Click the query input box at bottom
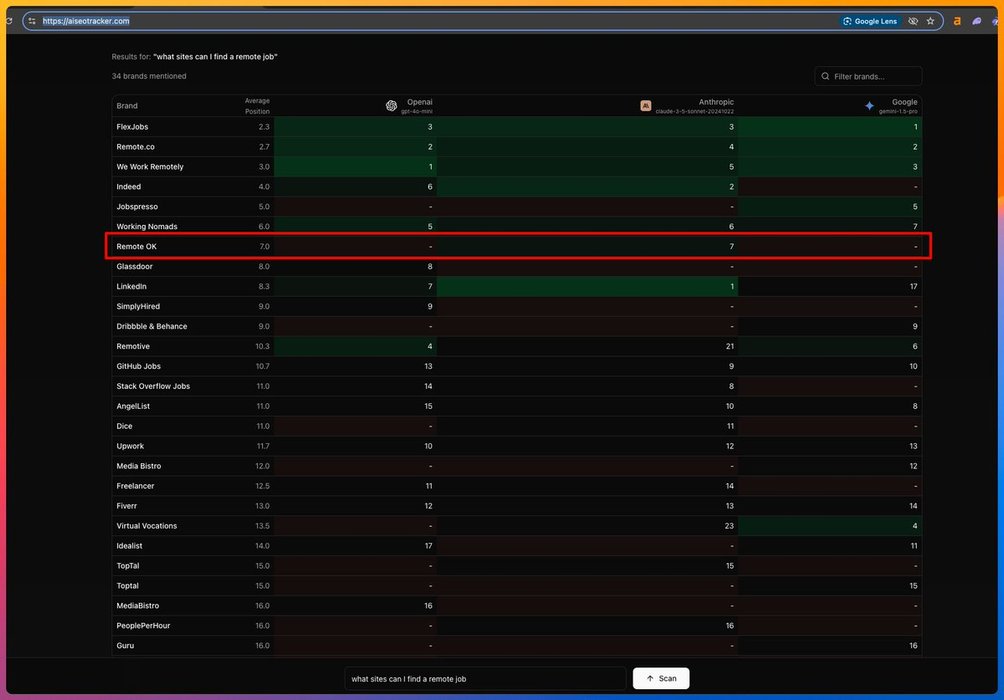 click(485, 678)
